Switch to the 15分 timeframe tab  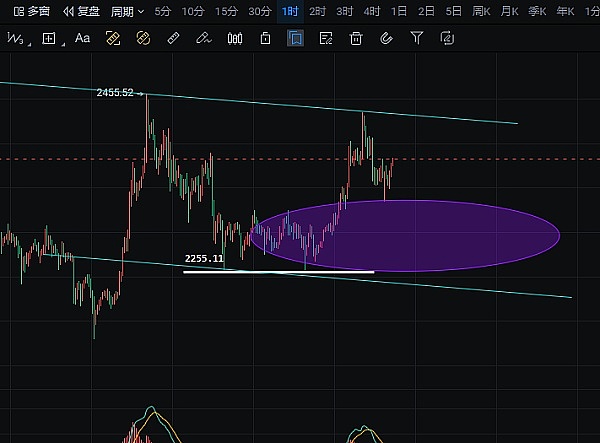point(227,11)
